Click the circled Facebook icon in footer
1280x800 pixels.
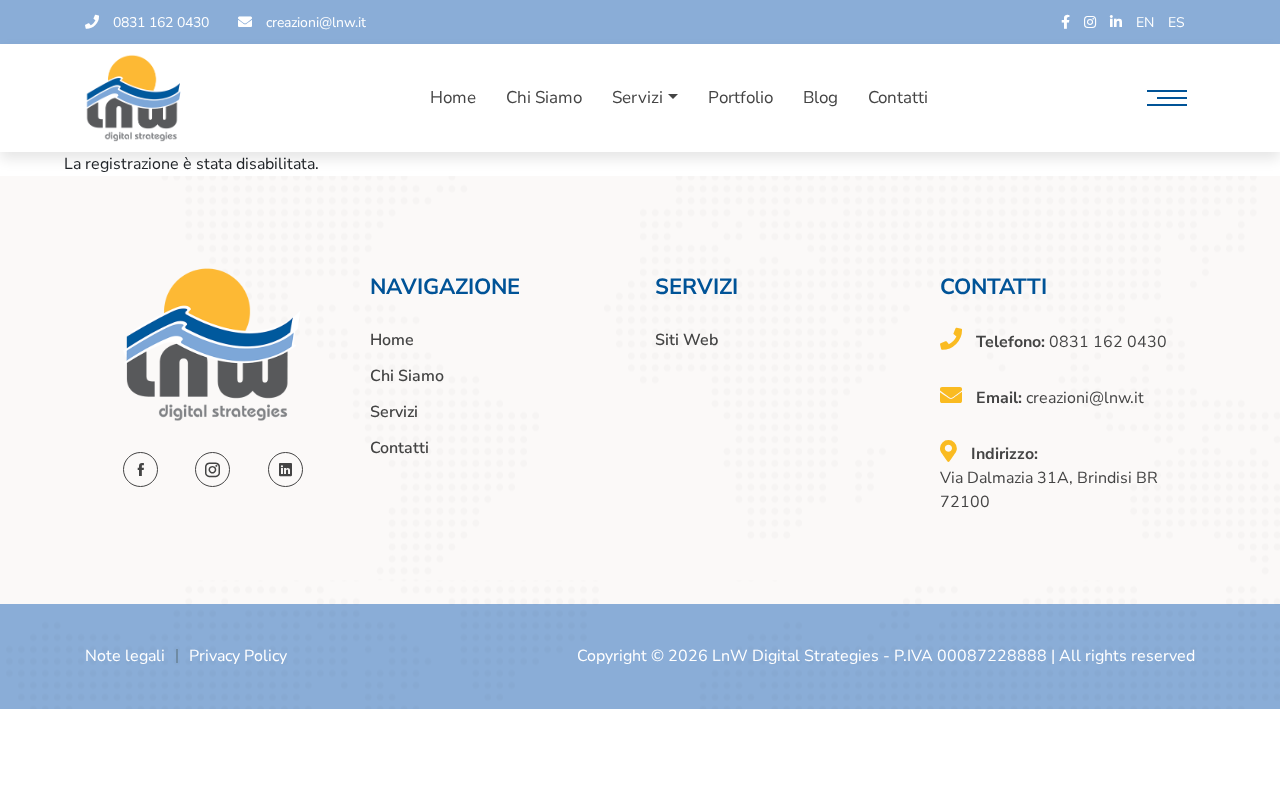[140, 470]
